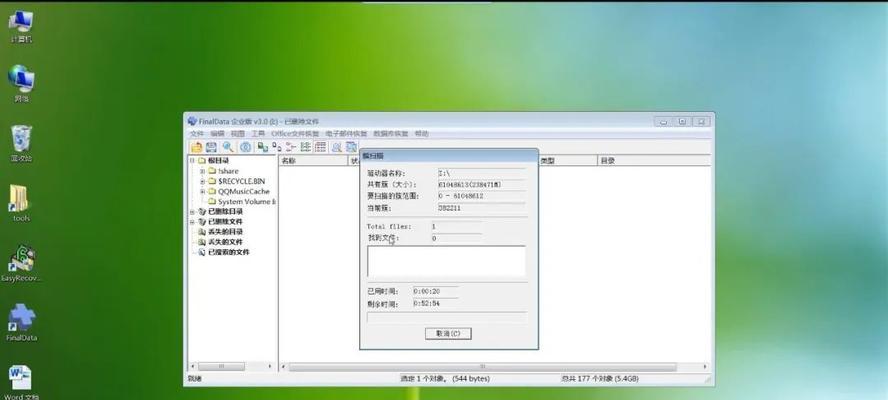Click the cluster range value '0 - 61048612'

tap(461, 196)
